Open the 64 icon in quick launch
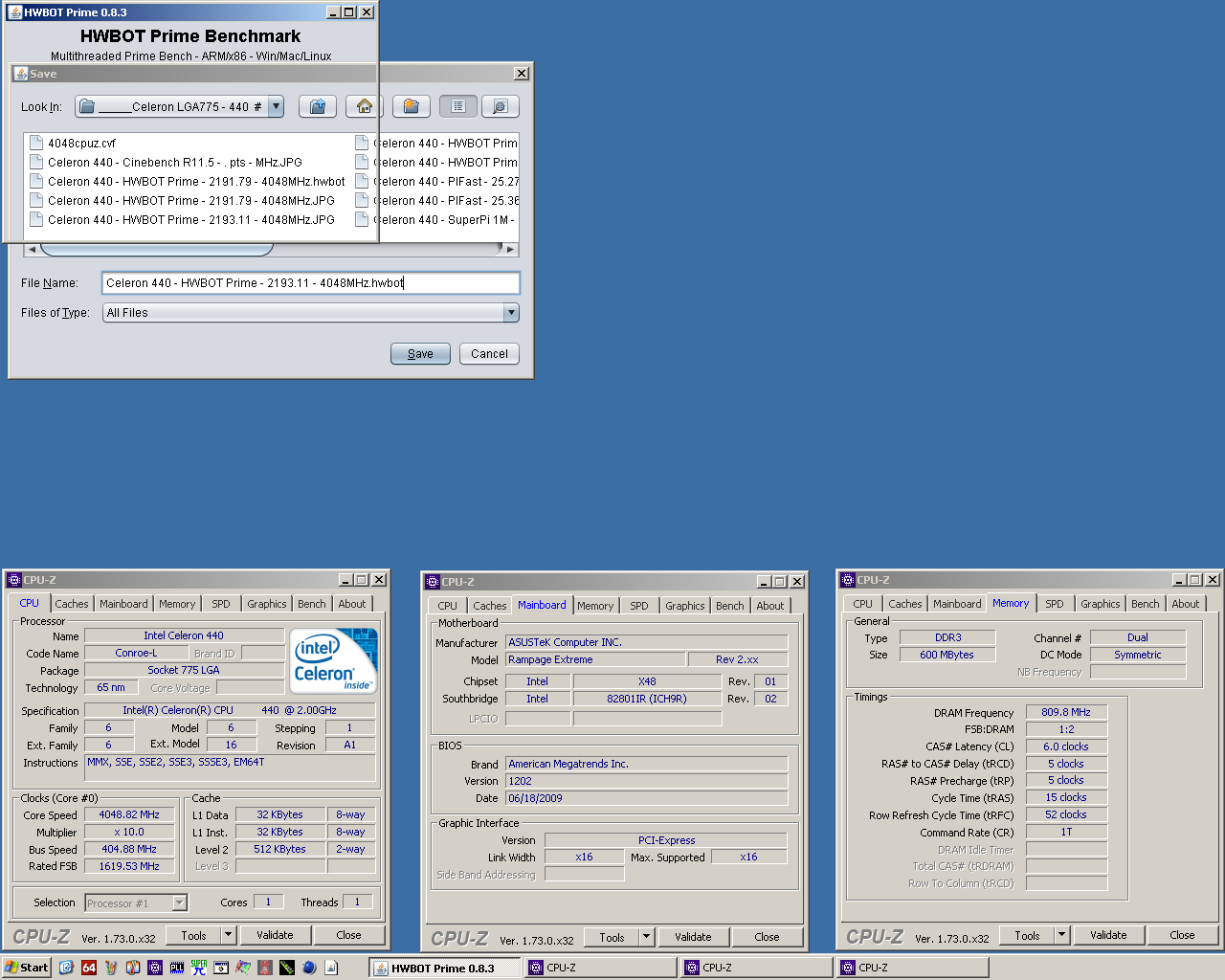 pos(89,968)
